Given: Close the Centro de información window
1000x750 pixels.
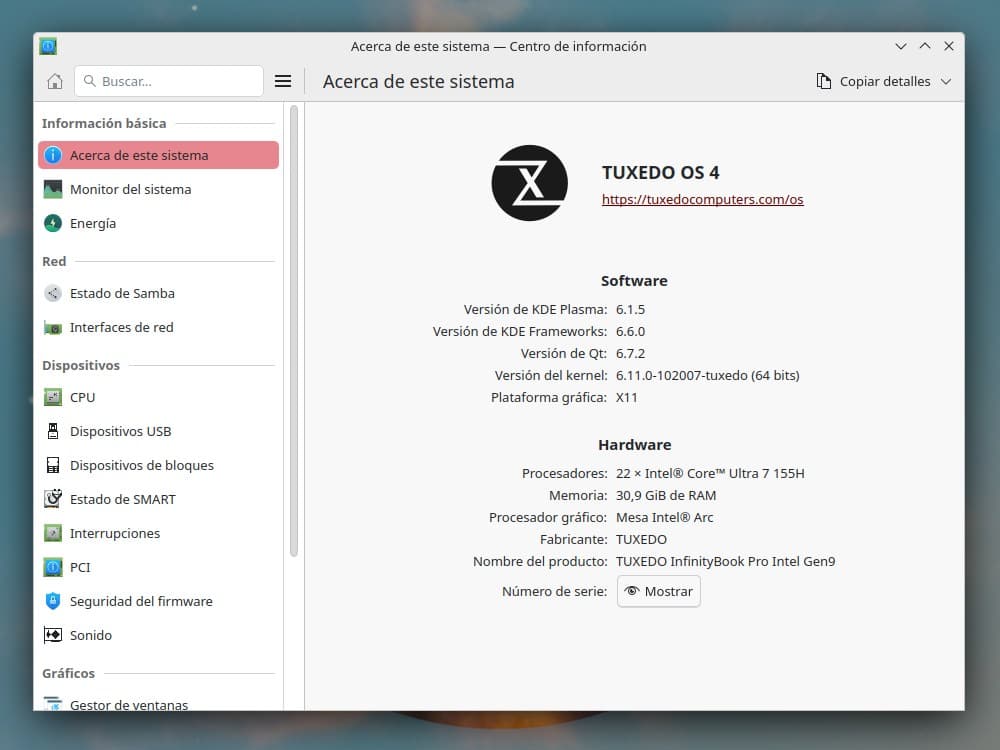Looking at the screenshot, I should (949, 46).
